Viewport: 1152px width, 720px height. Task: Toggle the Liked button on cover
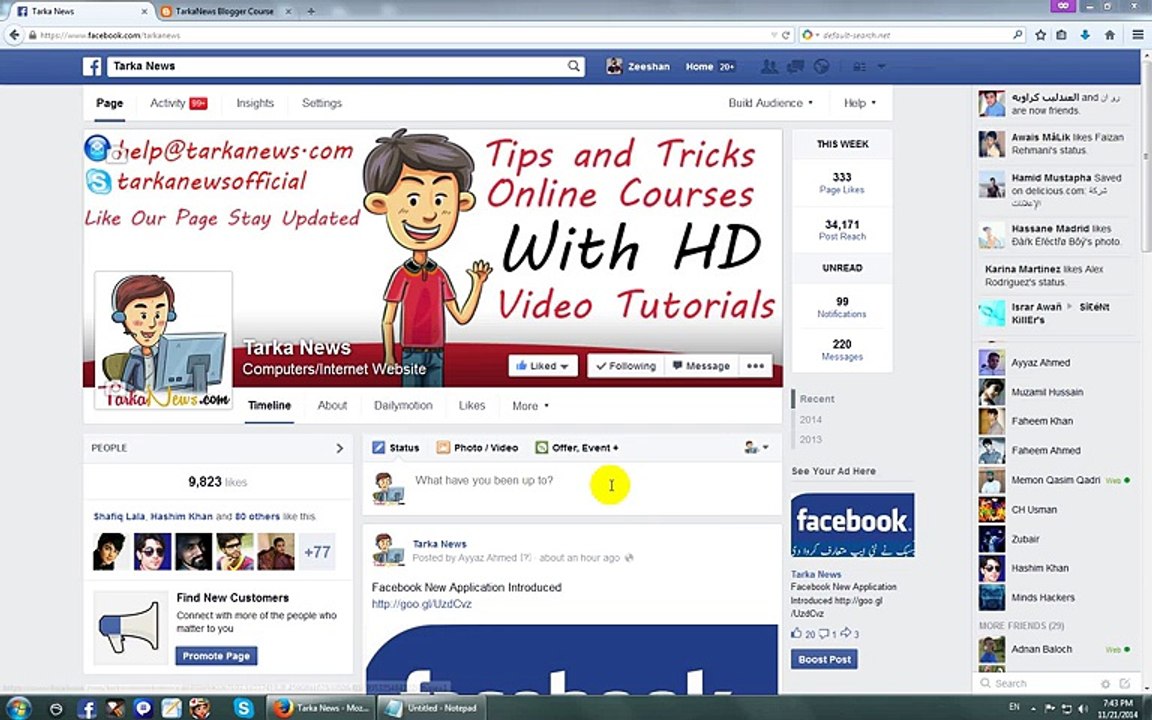click(542, 366)
